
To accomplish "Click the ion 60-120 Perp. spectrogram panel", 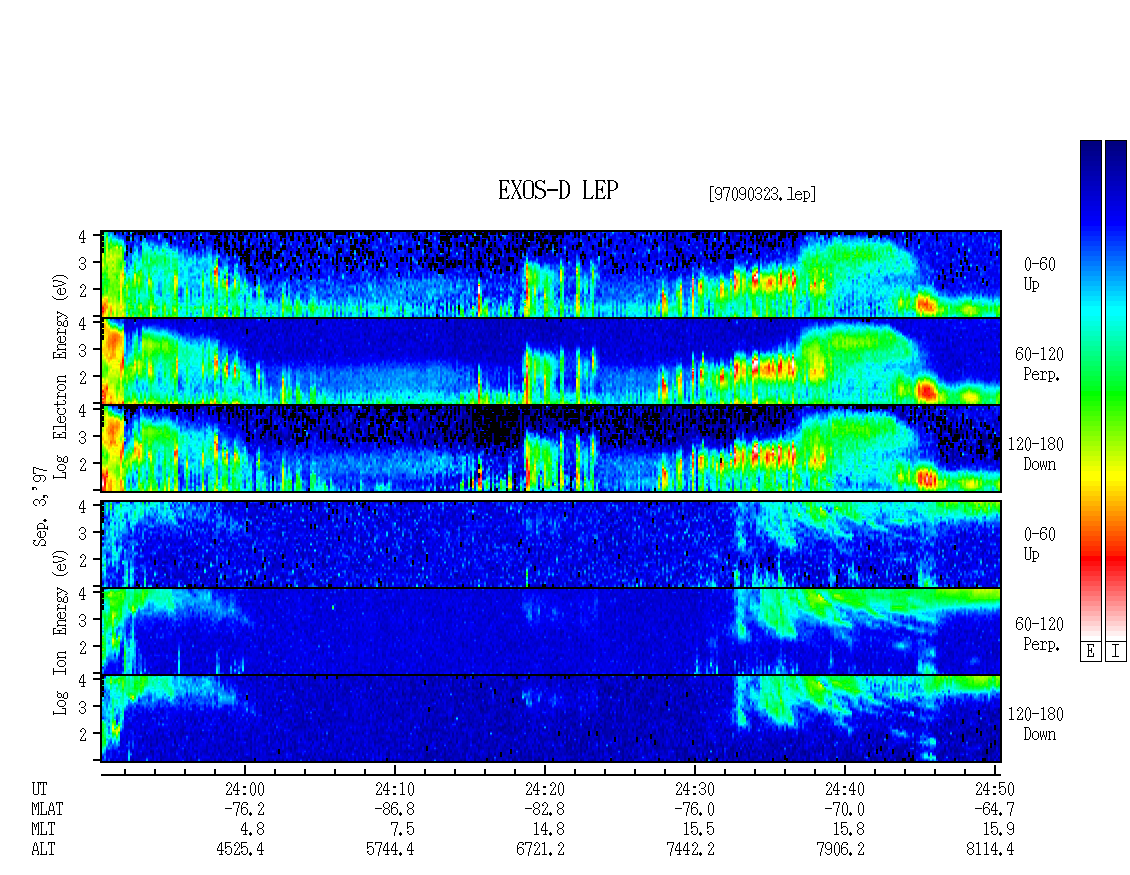I will [x=551, y=631].
